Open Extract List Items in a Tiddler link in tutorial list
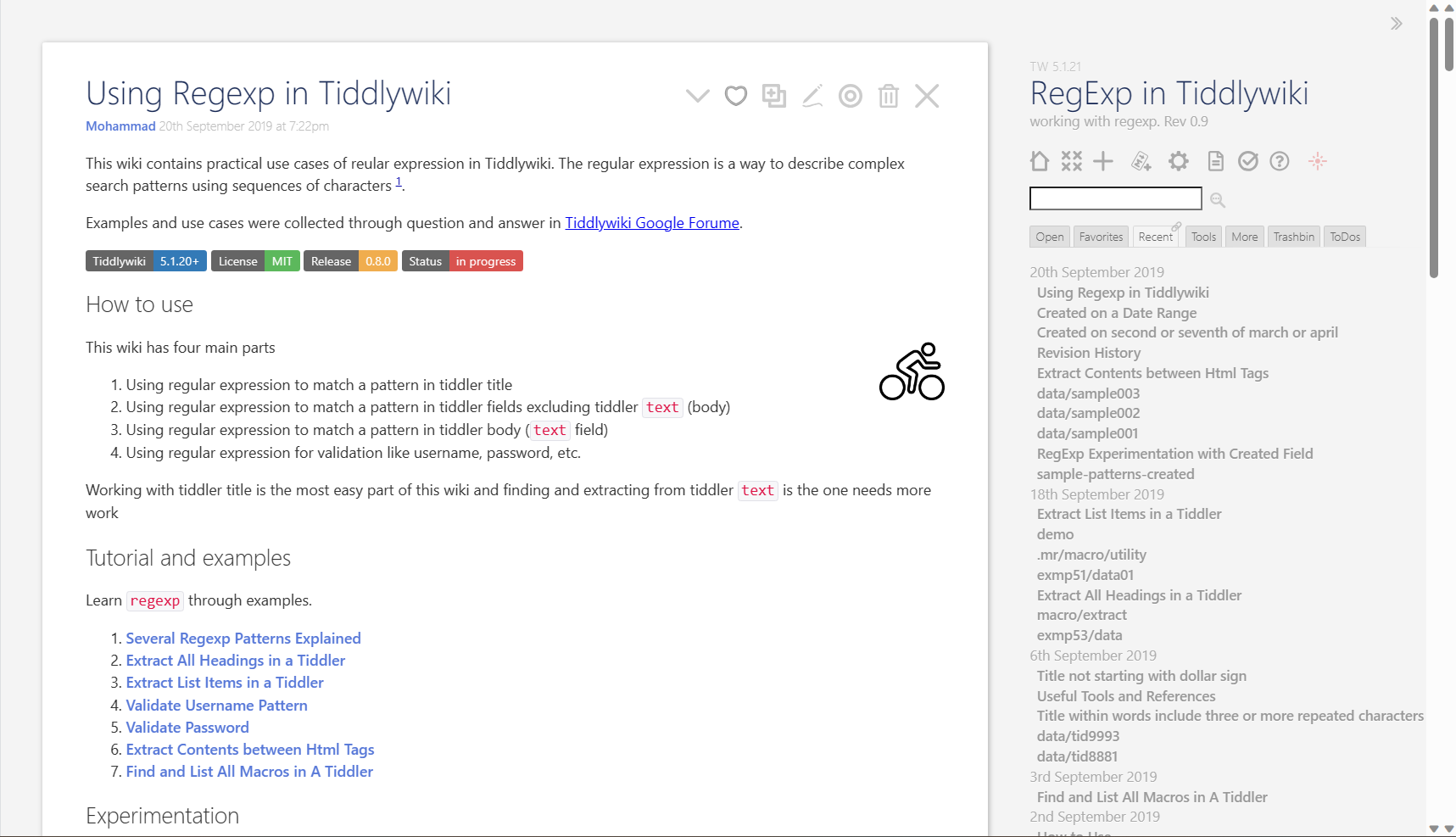Image resolution: width=1456 pixels, height=837 pixels. 225,683
